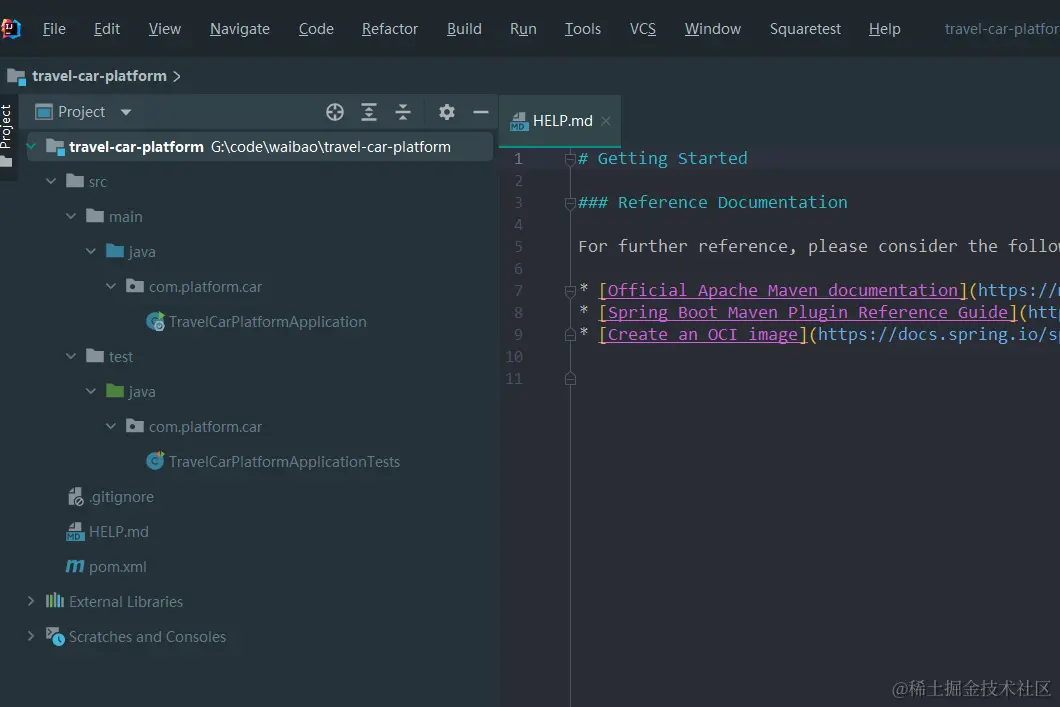Screen dimensions: 1060x707
Task: Click the blue java source folder icon under main
Action: click(x=115, y=251)
